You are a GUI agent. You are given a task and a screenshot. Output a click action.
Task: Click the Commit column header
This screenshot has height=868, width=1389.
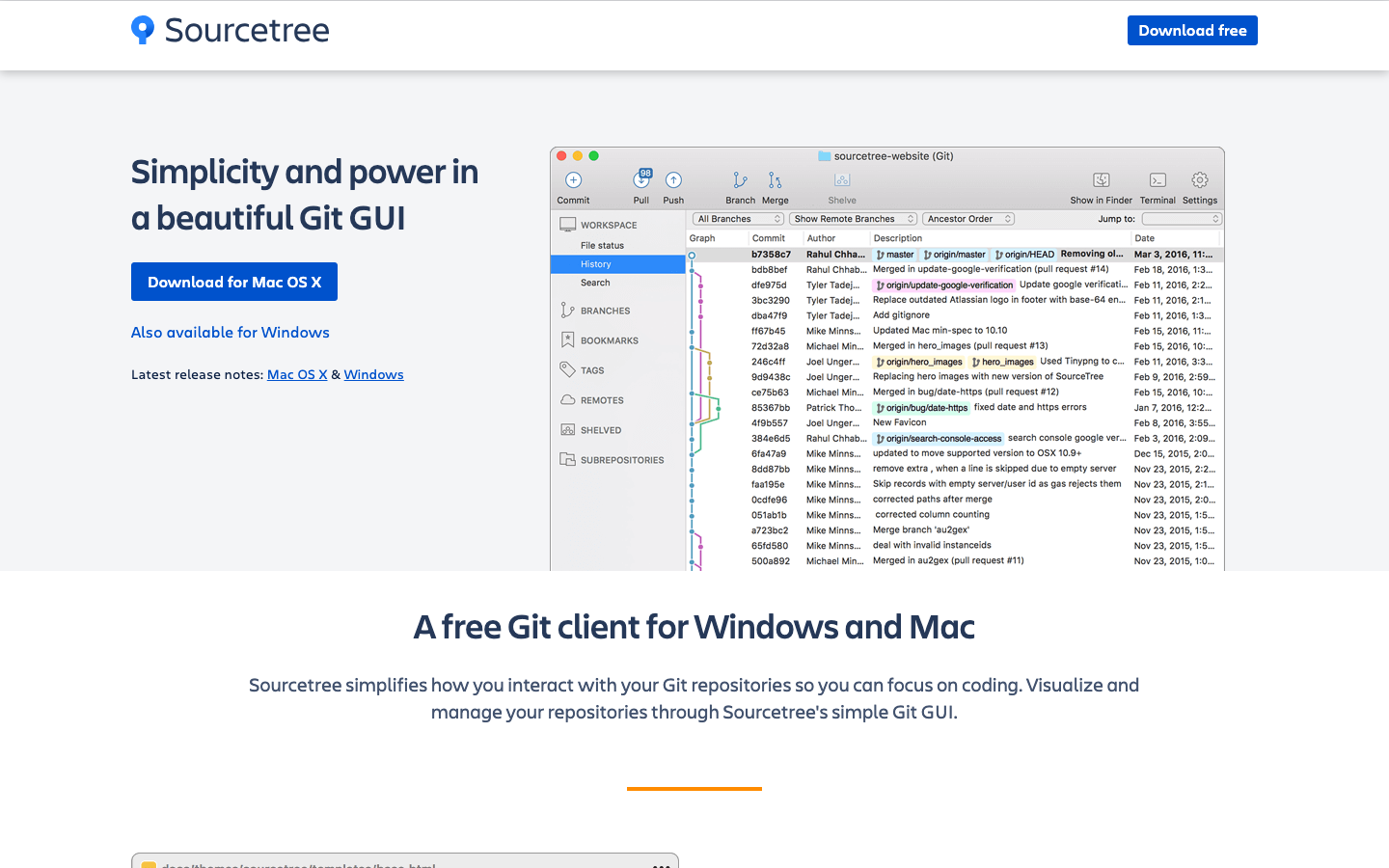coord(769,238)
